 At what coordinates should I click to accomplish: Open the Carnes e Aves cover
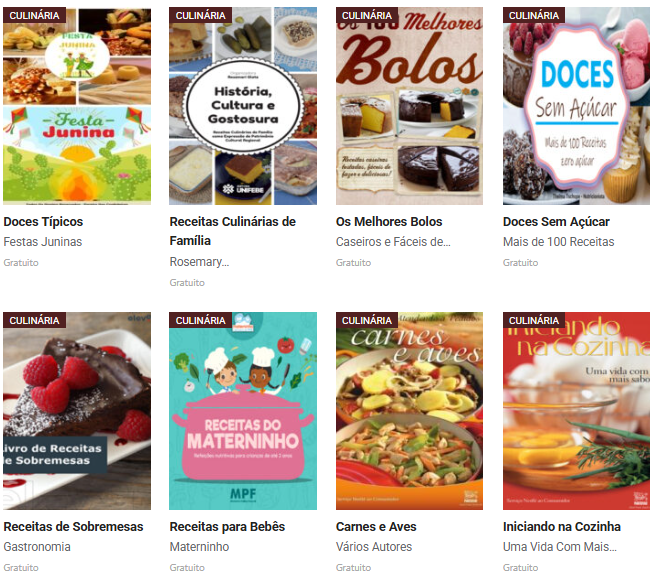point(409,411)
